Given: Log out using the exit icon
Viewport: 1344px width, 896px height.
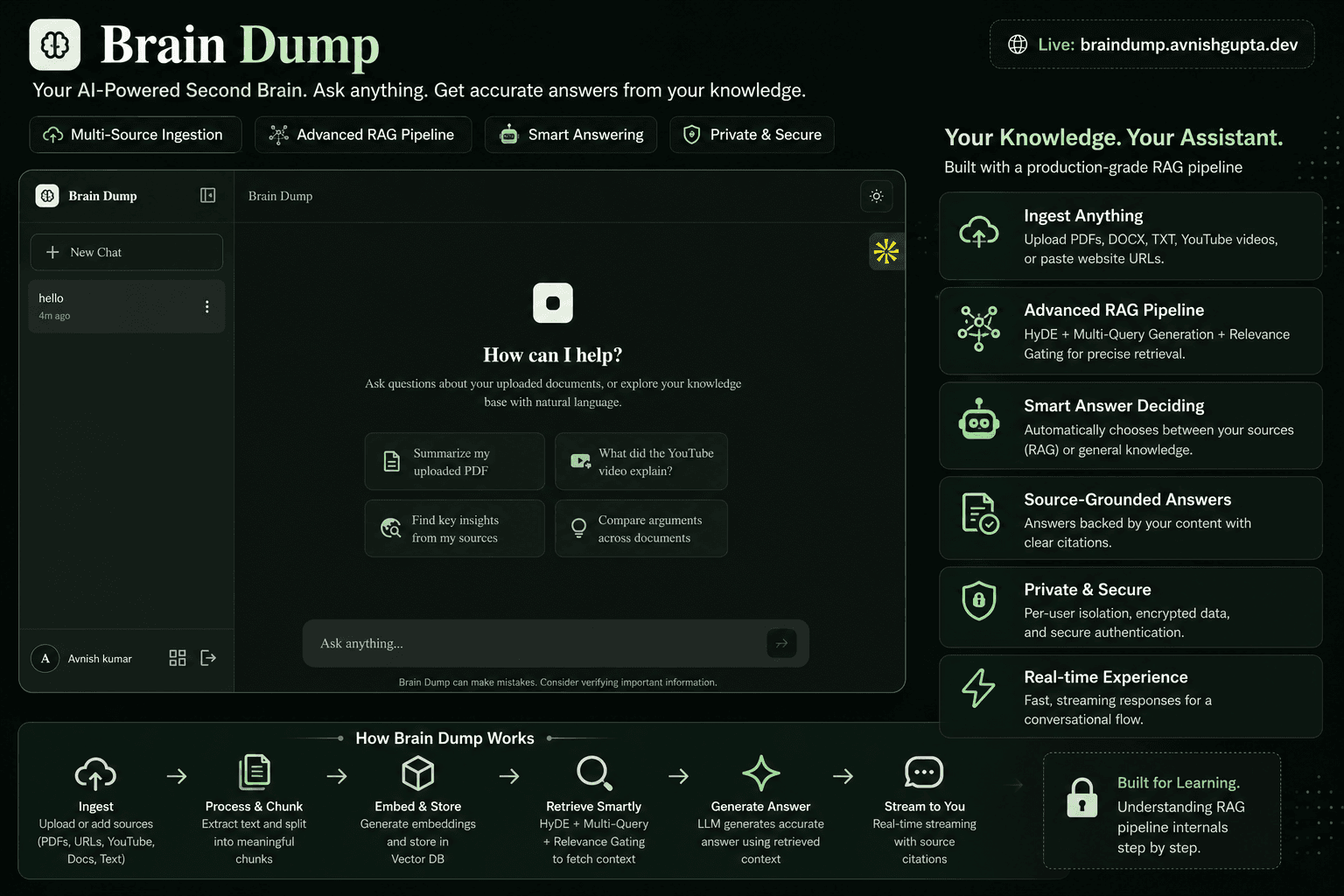Looking at the screenshot, I should [208, 658].
